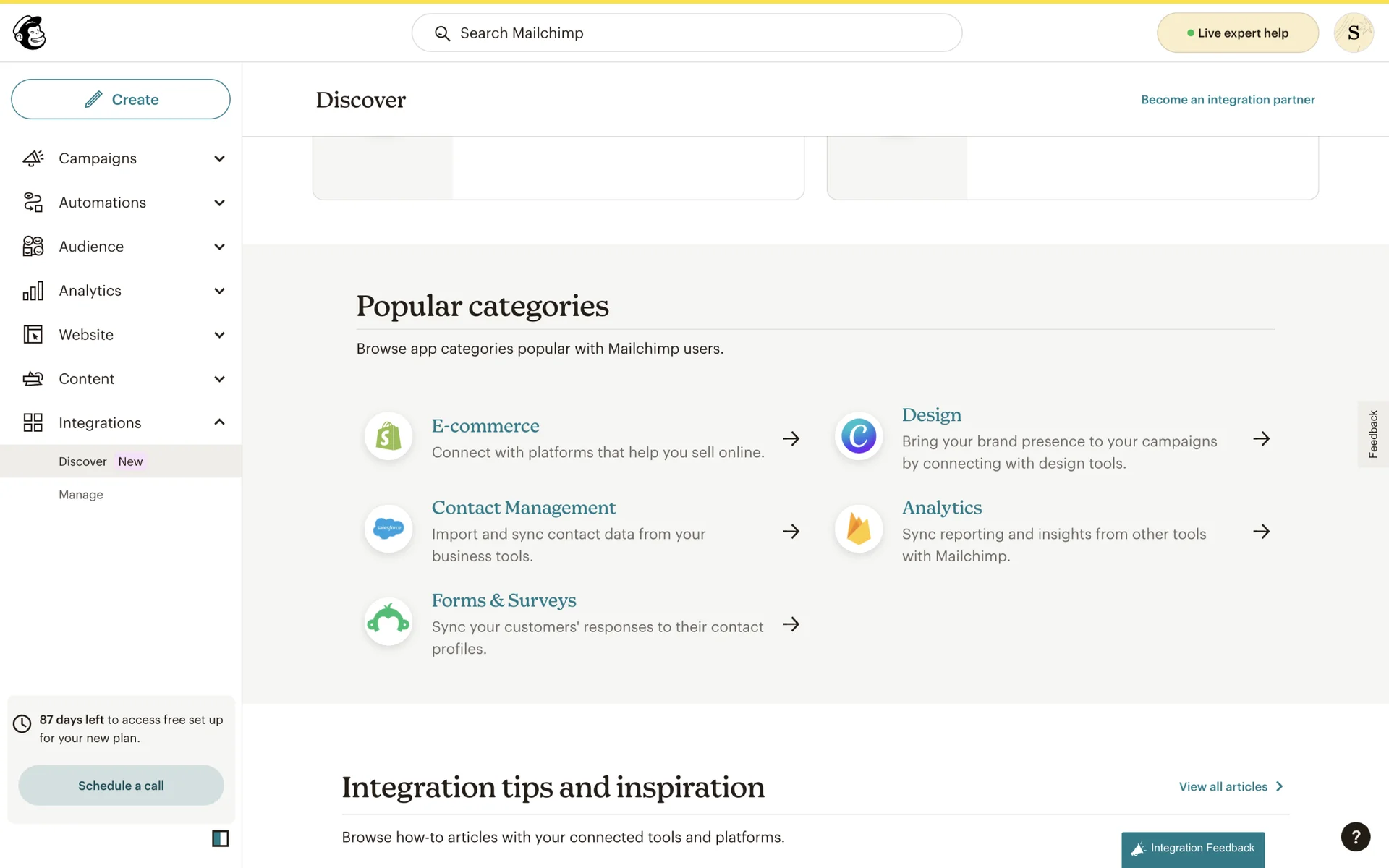Select the Salesforce Contact Management icon
Image resolution: width=1389 pixels, height=868 pixels.
[388, 529]
